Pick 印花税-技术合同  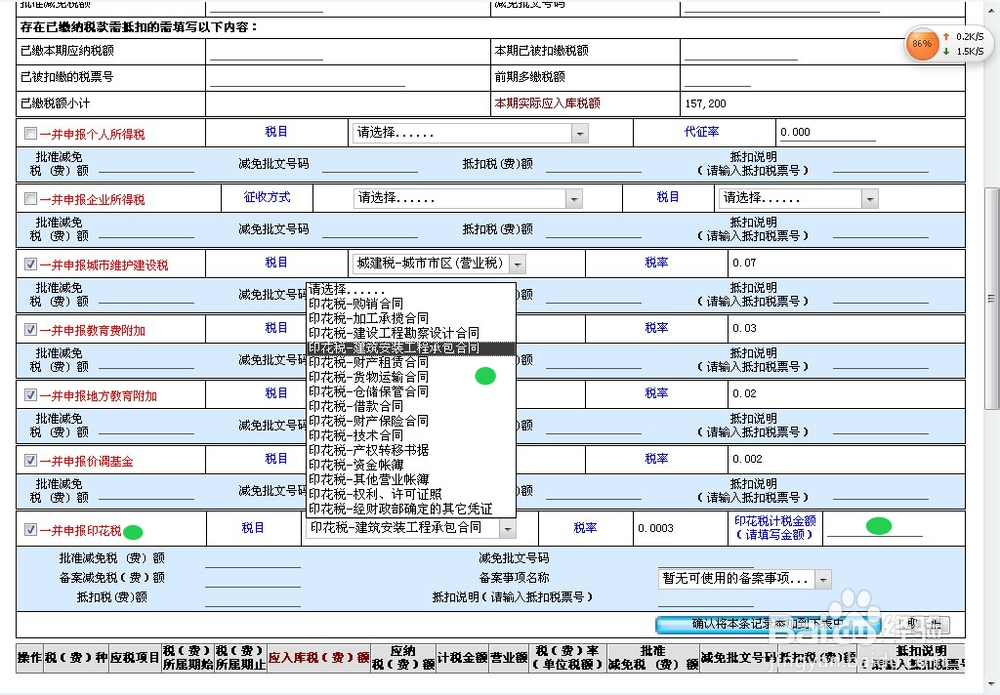tap(411, 435)
